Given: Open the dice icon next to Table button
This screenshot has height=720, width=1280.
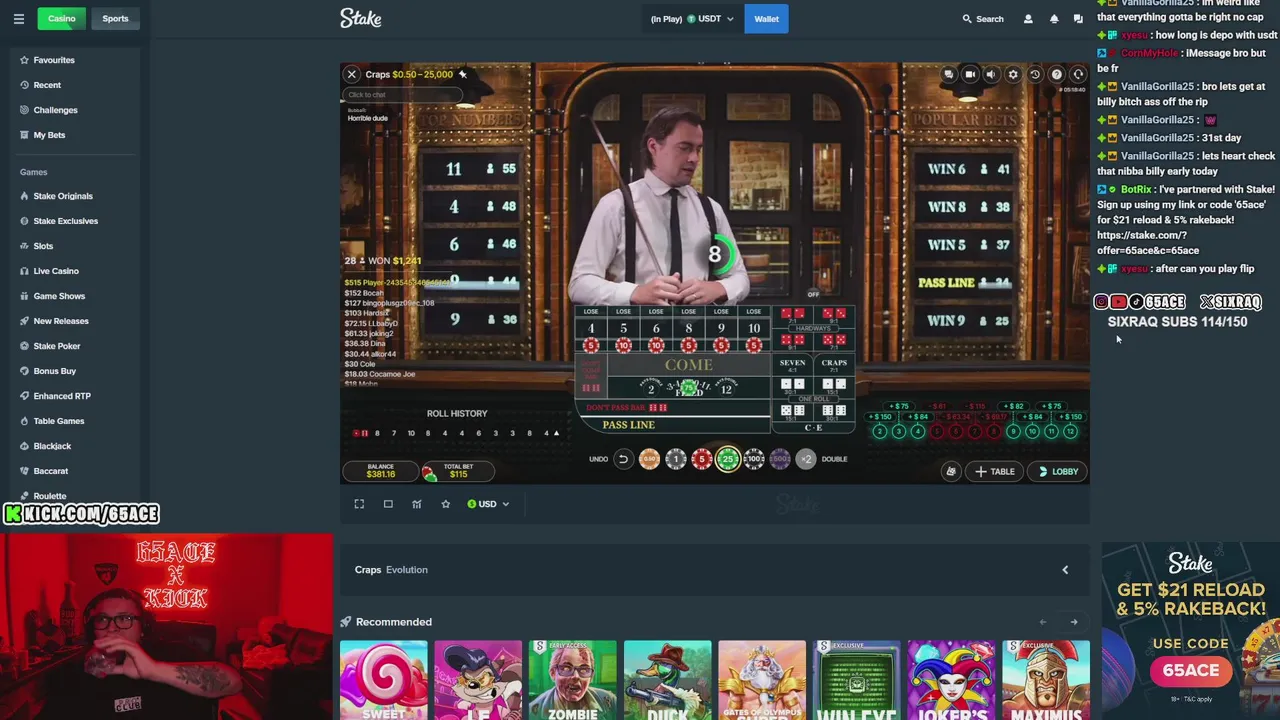Looking at the screenshot, I should point(951,471).
